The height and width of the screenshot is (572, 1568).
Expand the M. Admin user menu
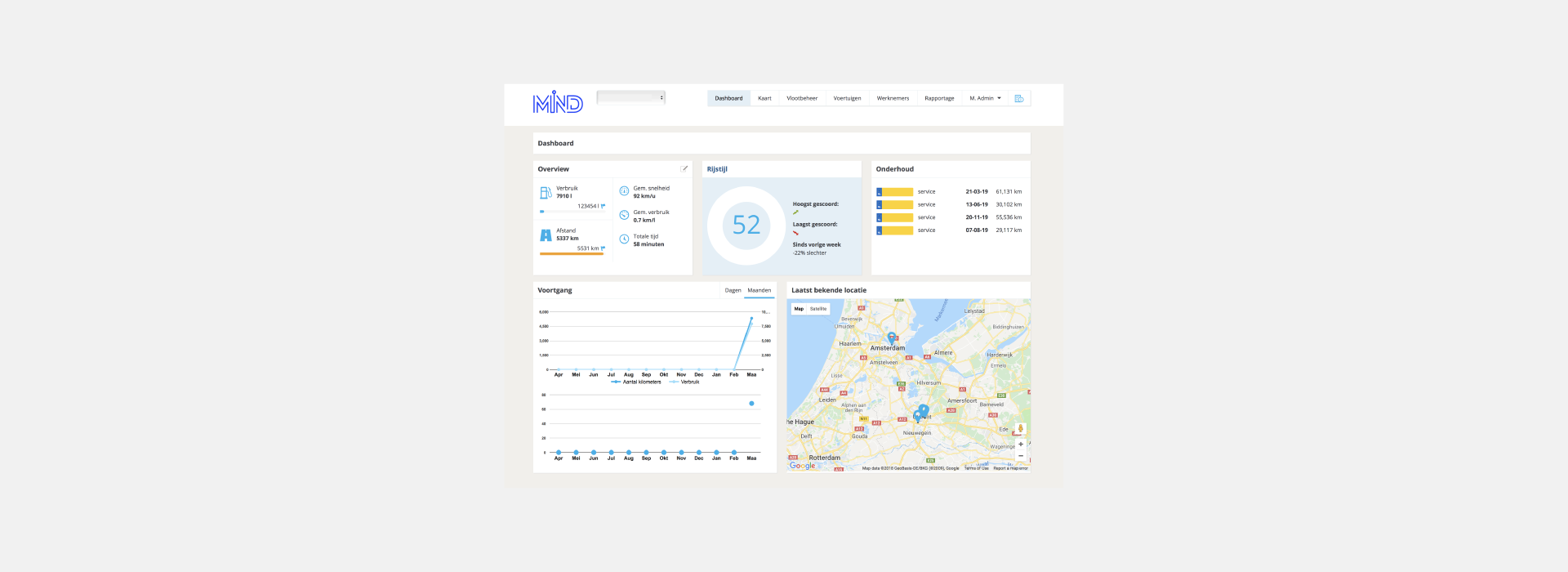pyautogui.click(x=985, y=99)
